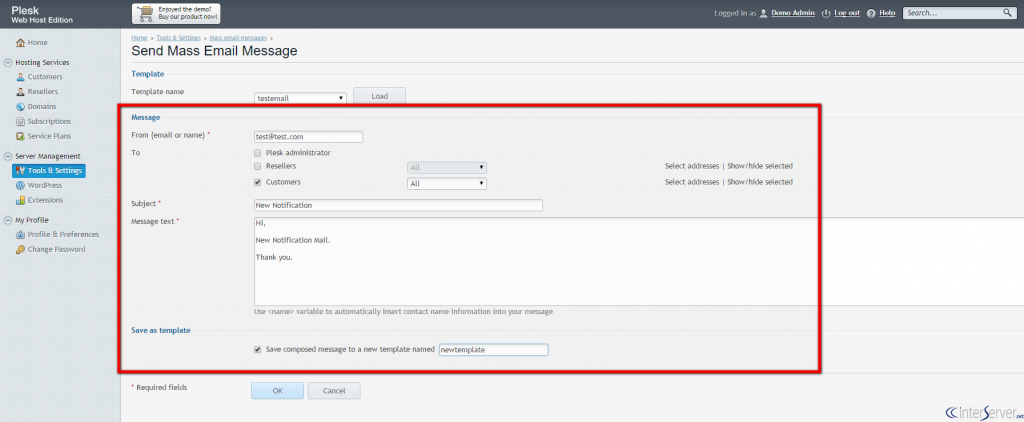Check the Plesk administrator checkbox
Image resolution: width=1024 pixels, height=422 pixels.
[258, 153]
